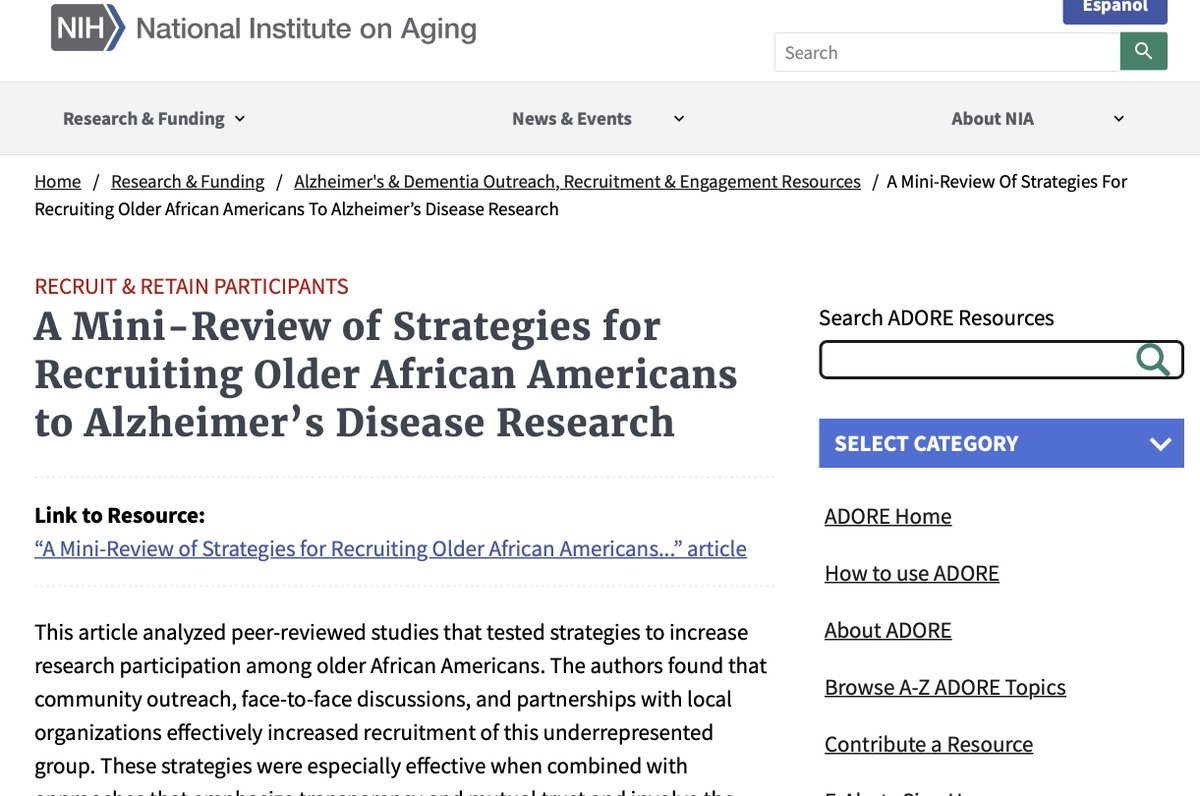Screen dimensions: 1200x796
Task: Open the Home breadcrumb link
Action: [x=57, y=181]
